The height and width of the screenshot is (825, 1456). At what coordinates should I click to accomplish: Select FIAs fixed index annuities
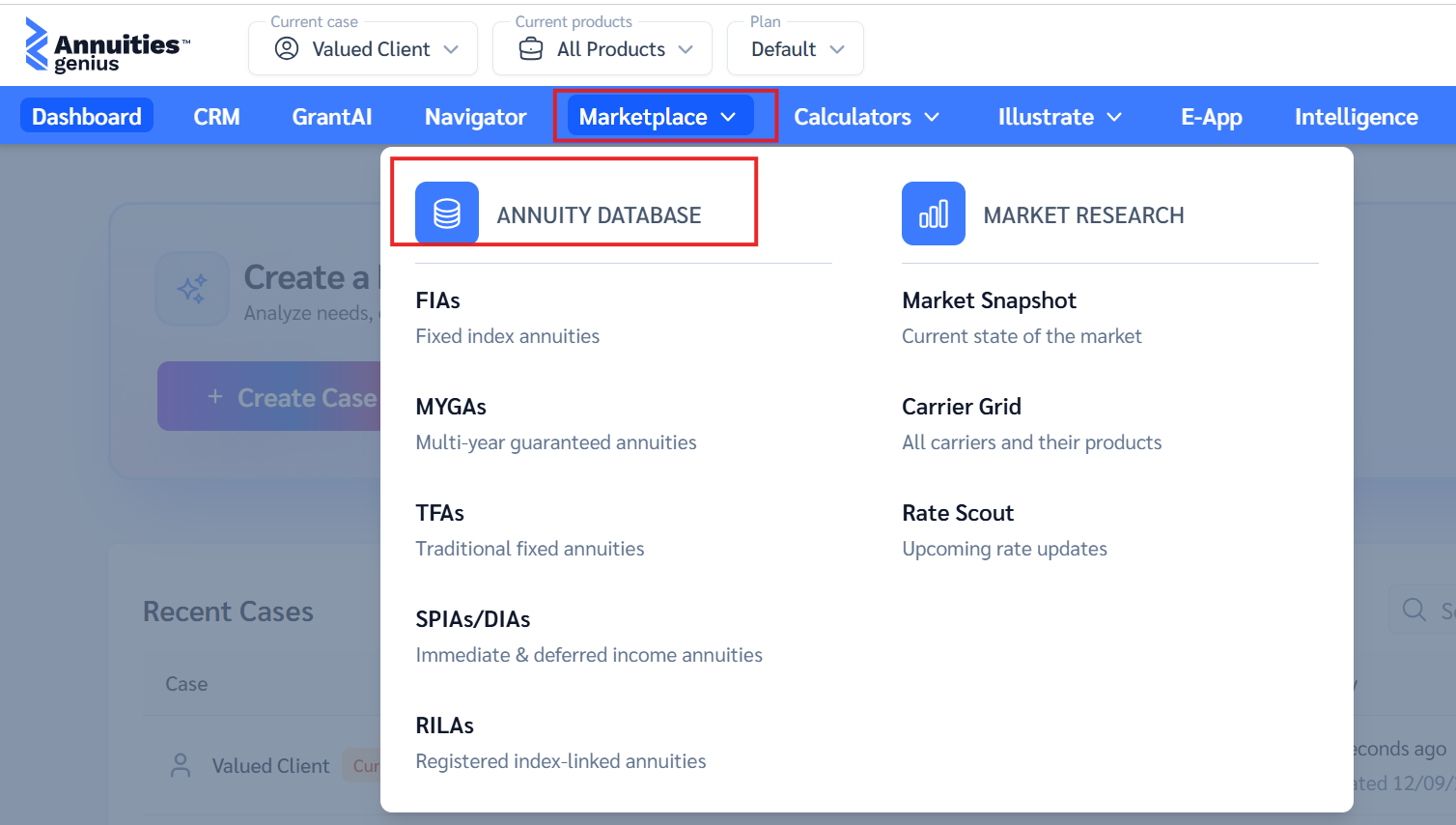508,318
